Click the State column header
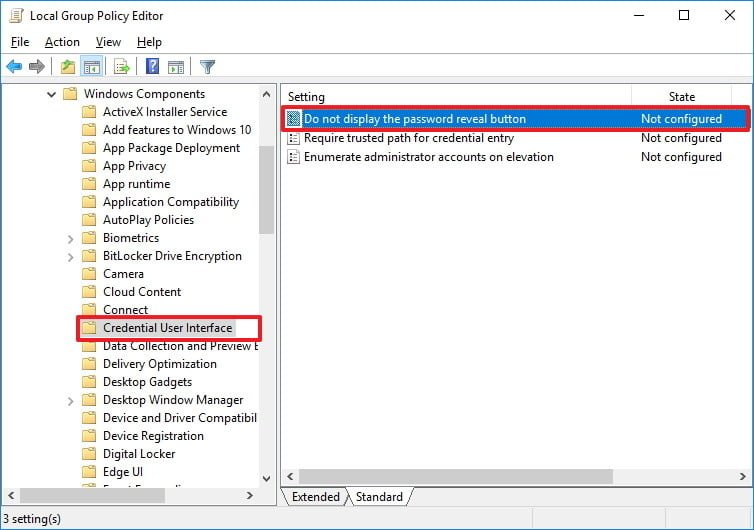Viewport: 754px width, 530px height. point(681,97)
